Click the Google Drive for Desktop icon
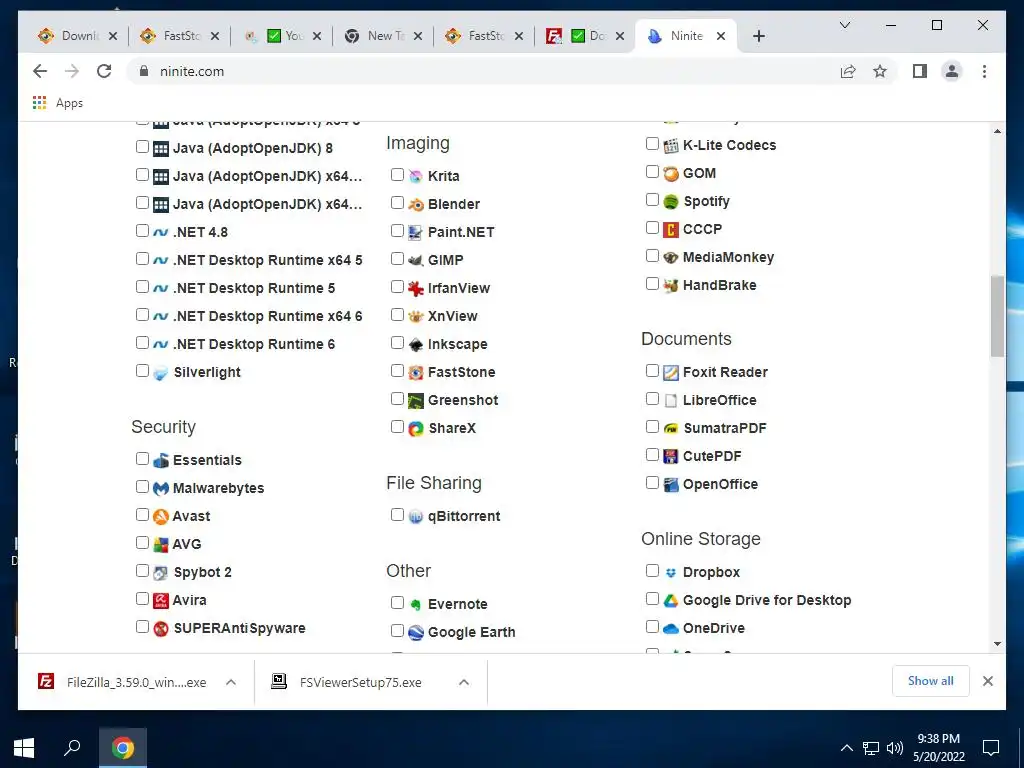 point(671,600)
